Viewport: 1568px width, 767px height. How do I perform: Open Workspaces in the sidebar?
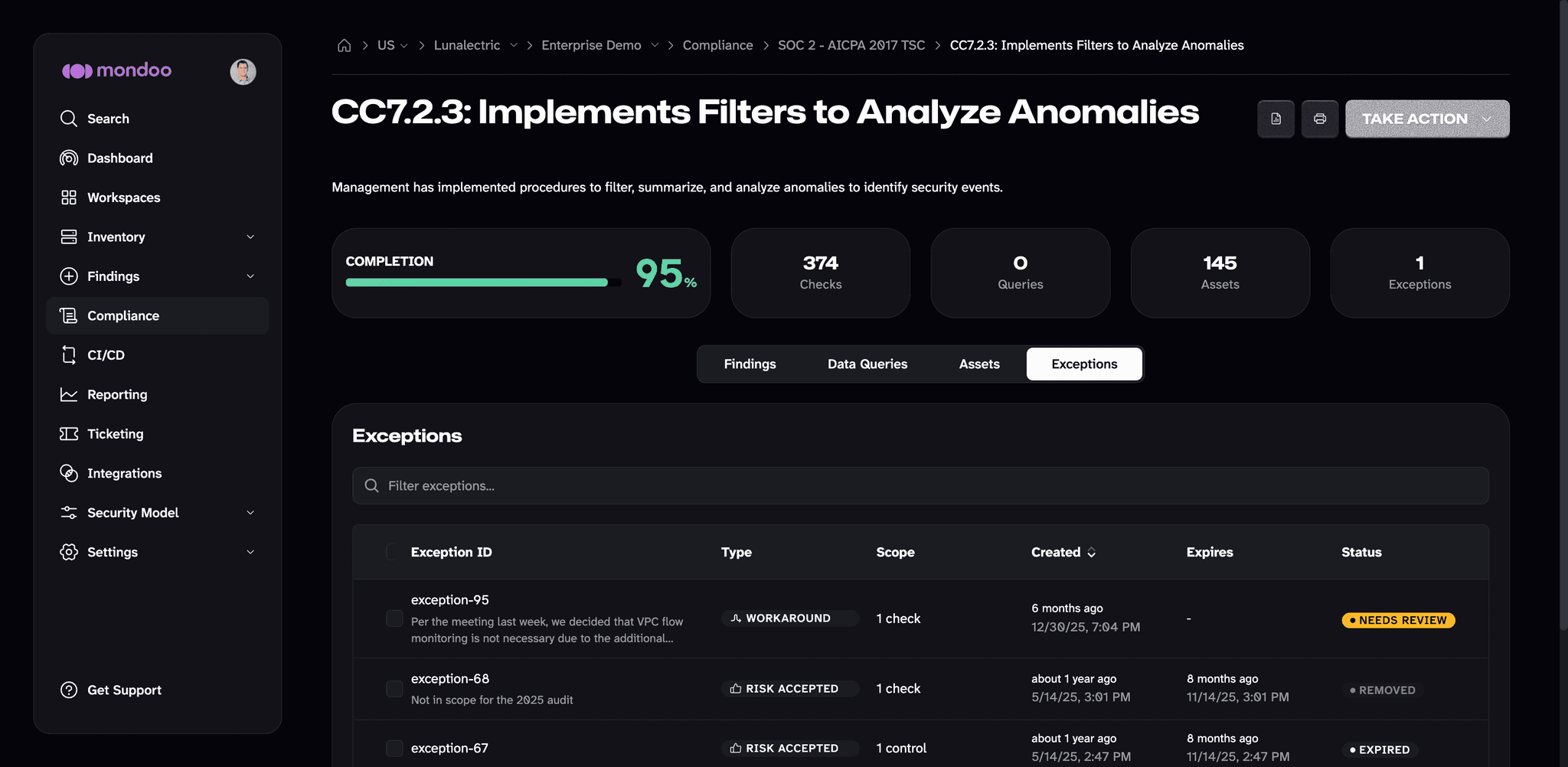[x=158, y=197]
